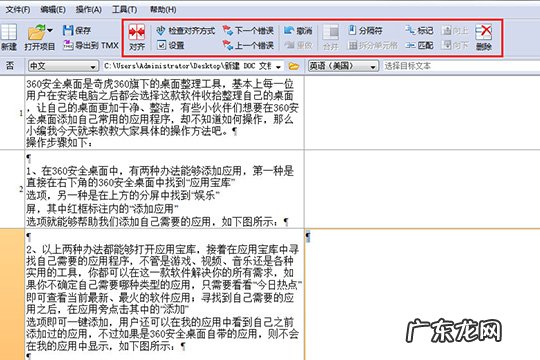Expand the 打开项目 dropdown arrow
Image resolution: width=540 pixels, height=360 pixels.
(50, 31)
